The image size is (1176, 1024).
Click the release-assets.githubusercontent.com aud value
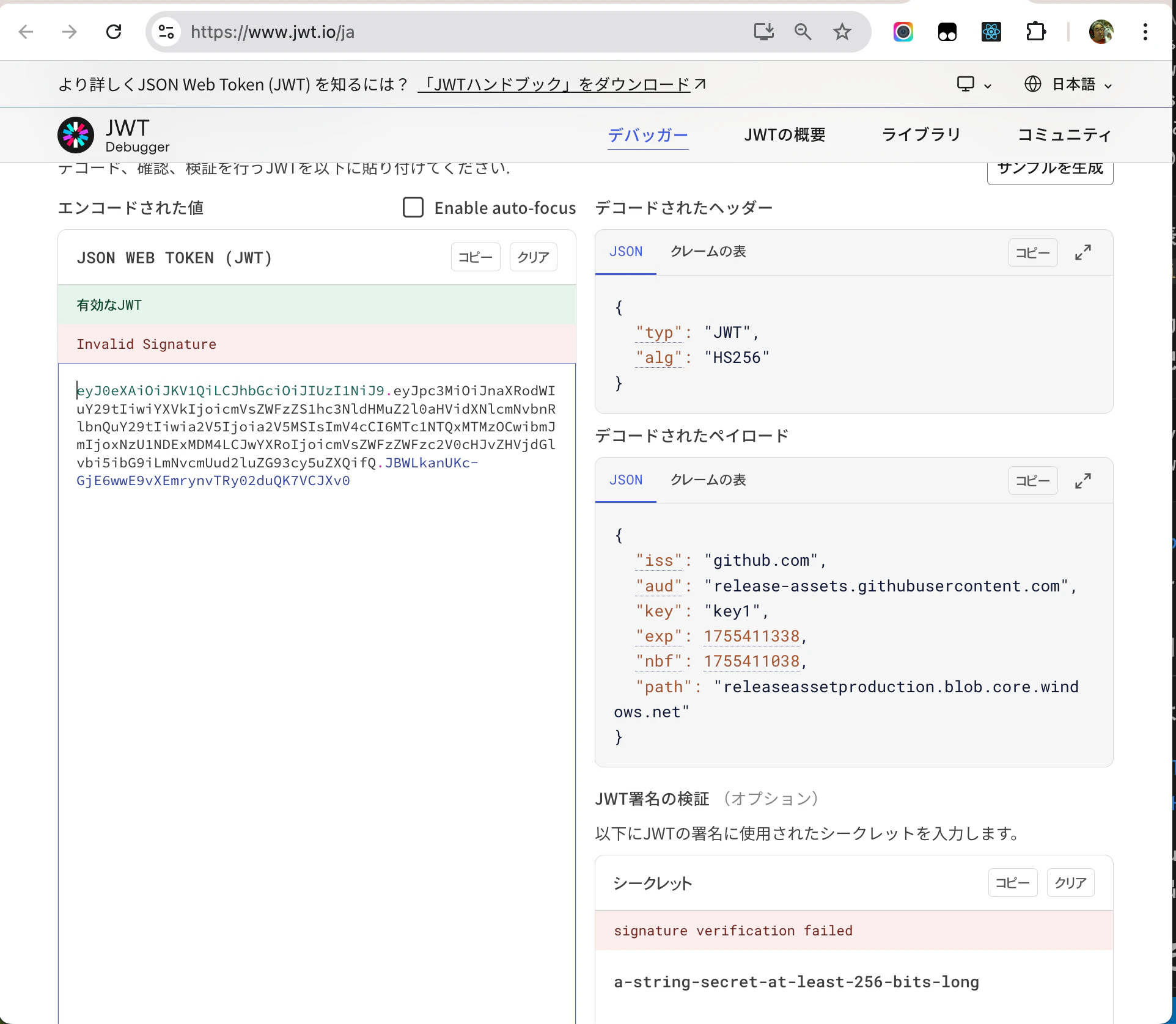pyautogui.click(x=886, y=587)
